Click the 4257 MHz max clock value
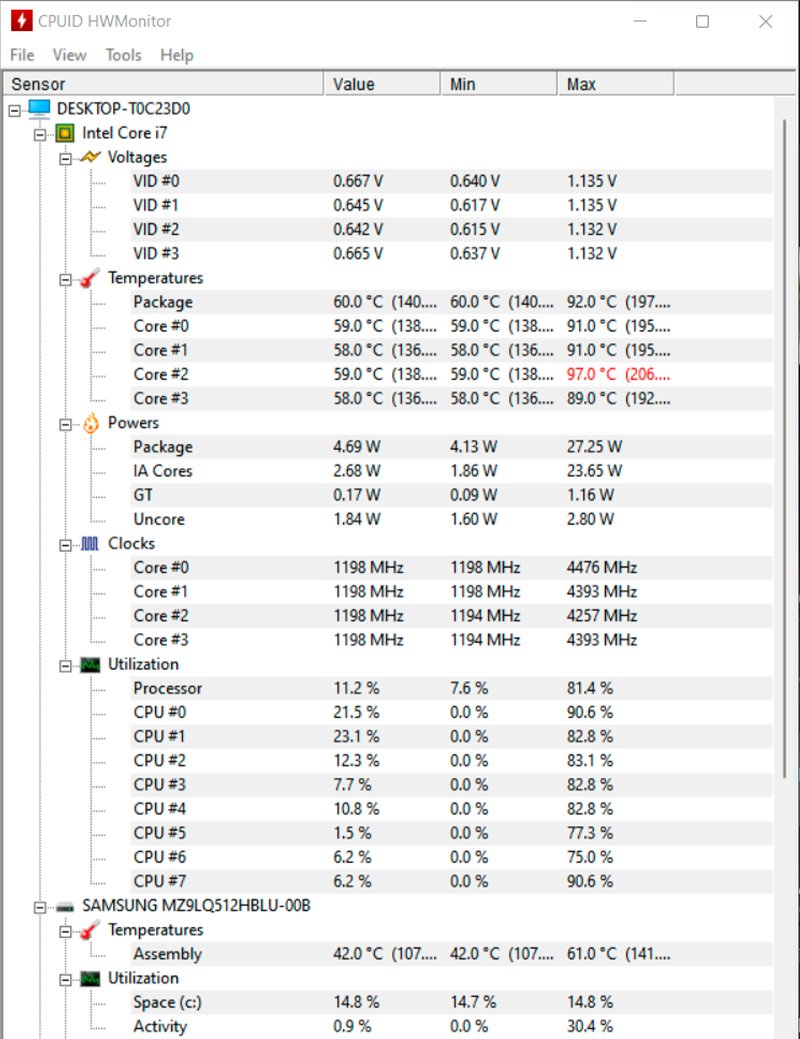The width and height of the screenshot is (800, 1039). coord(602,616)
